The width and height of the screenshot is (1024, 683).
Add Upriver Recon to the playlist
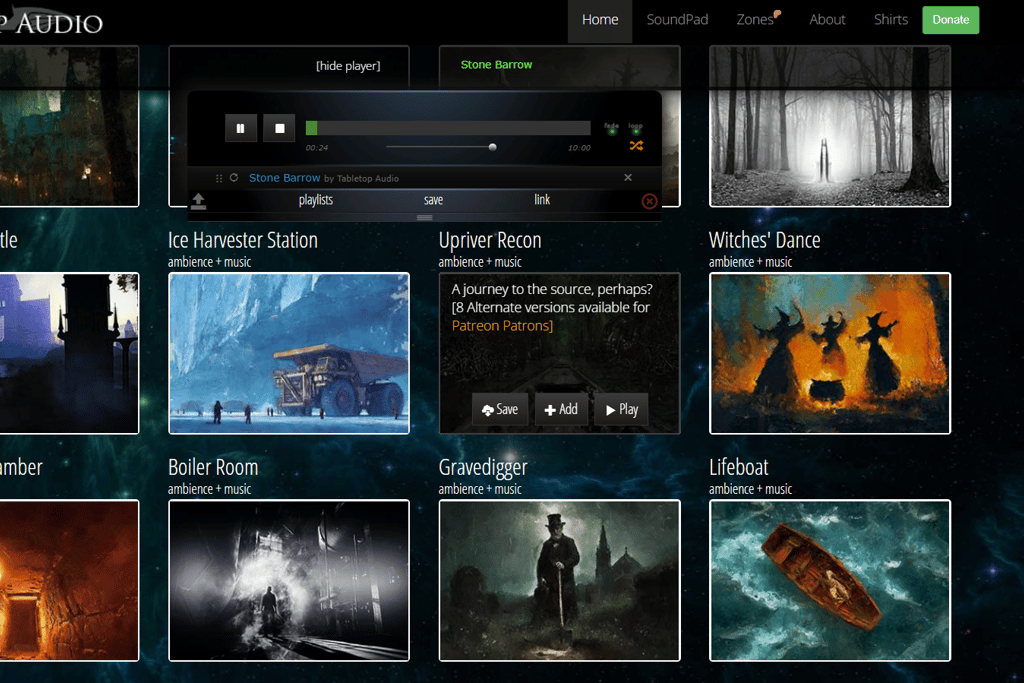561,409
